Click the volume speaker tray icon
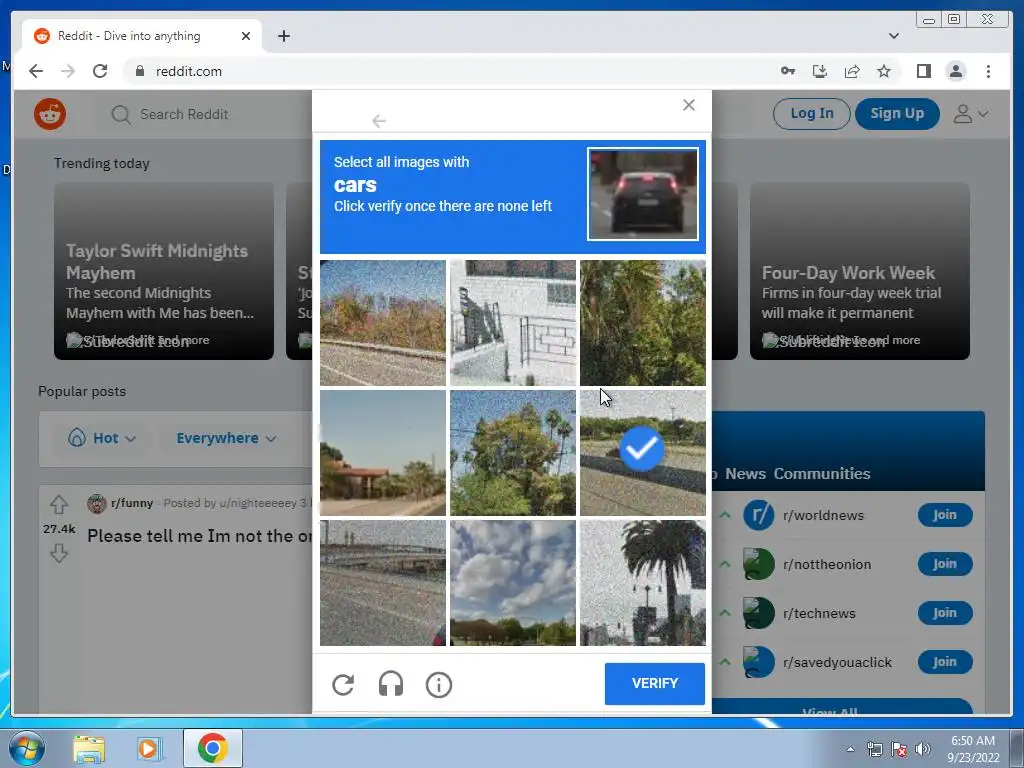 [922, 749]
